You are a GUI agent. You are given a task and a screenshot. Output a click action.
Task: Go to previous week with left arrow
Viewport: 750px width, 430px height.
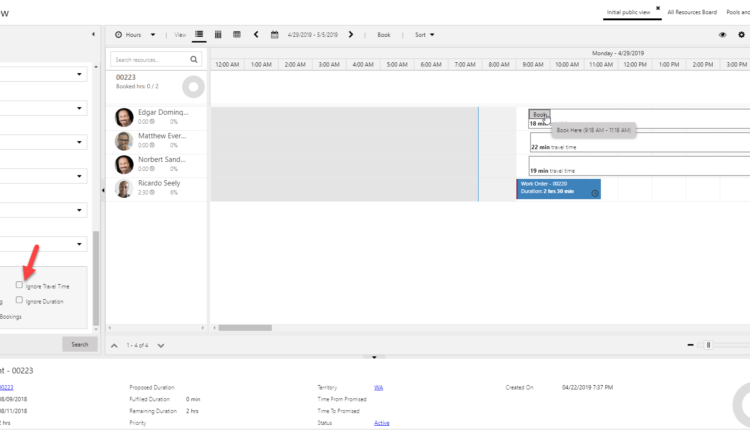(256, 34)
